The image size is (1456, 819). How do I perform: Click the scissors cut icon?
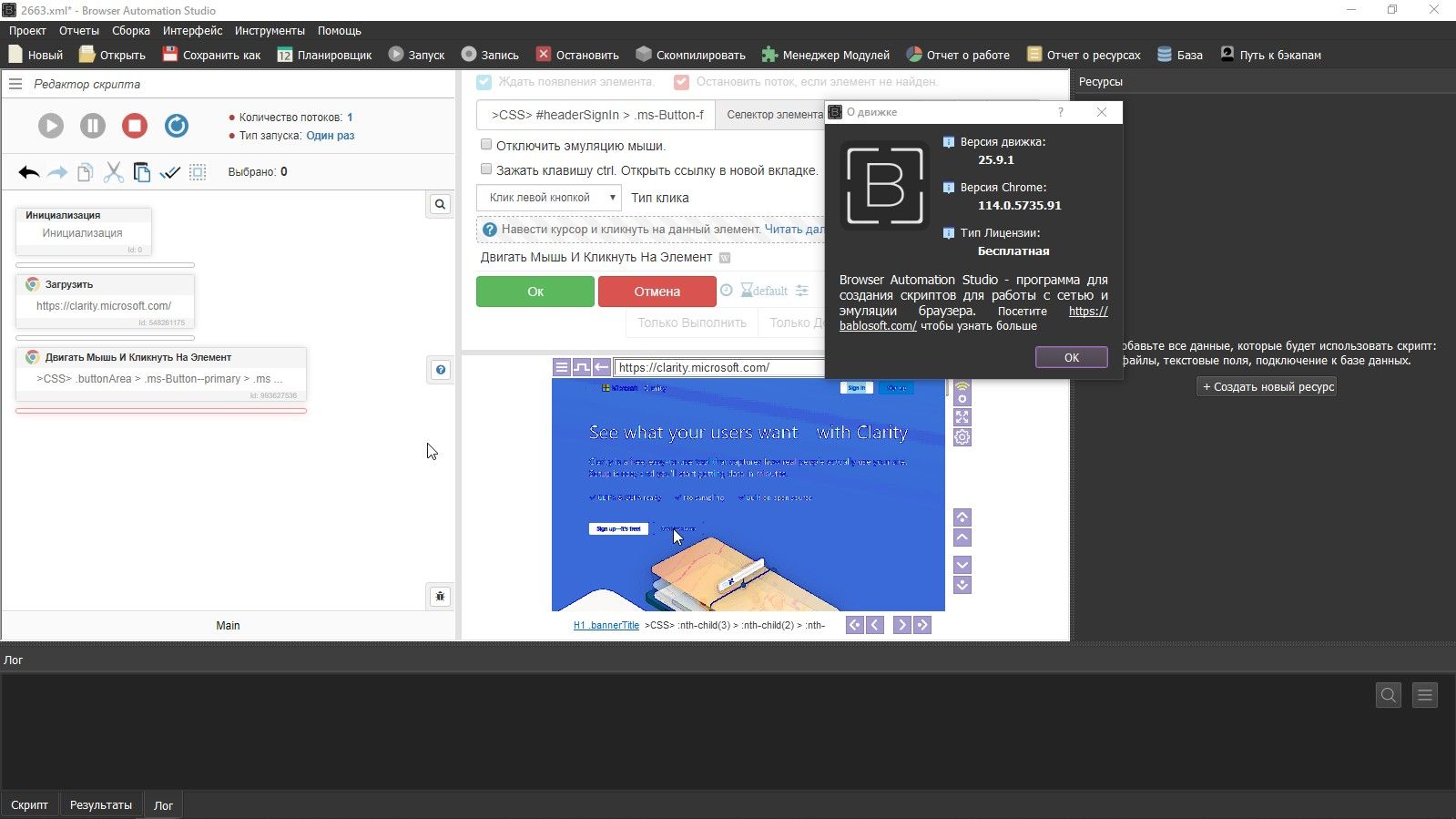pos(113,172)
